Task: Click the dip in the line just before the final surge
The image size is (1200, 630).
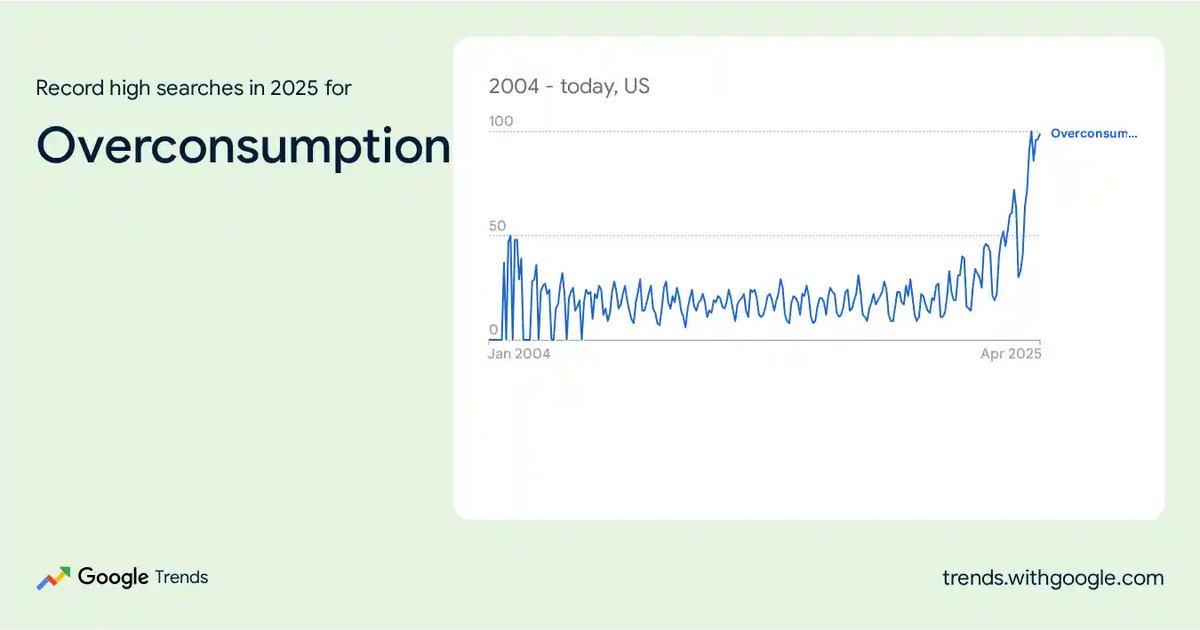Action: click(1019, 276)
